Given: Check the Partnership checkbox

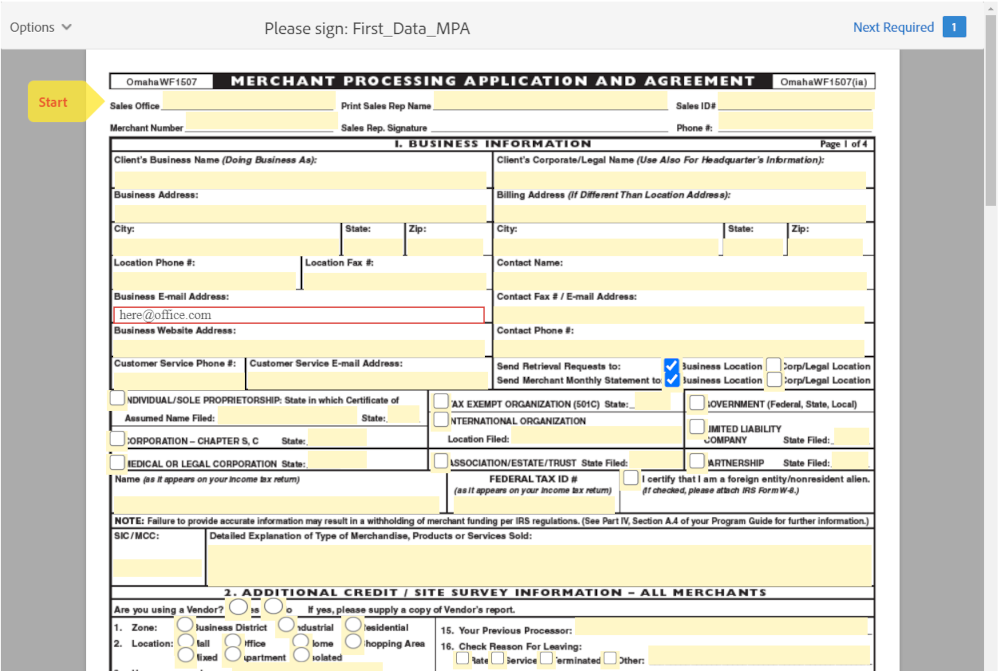Looking at the screenshot, I should coord(697,461).
